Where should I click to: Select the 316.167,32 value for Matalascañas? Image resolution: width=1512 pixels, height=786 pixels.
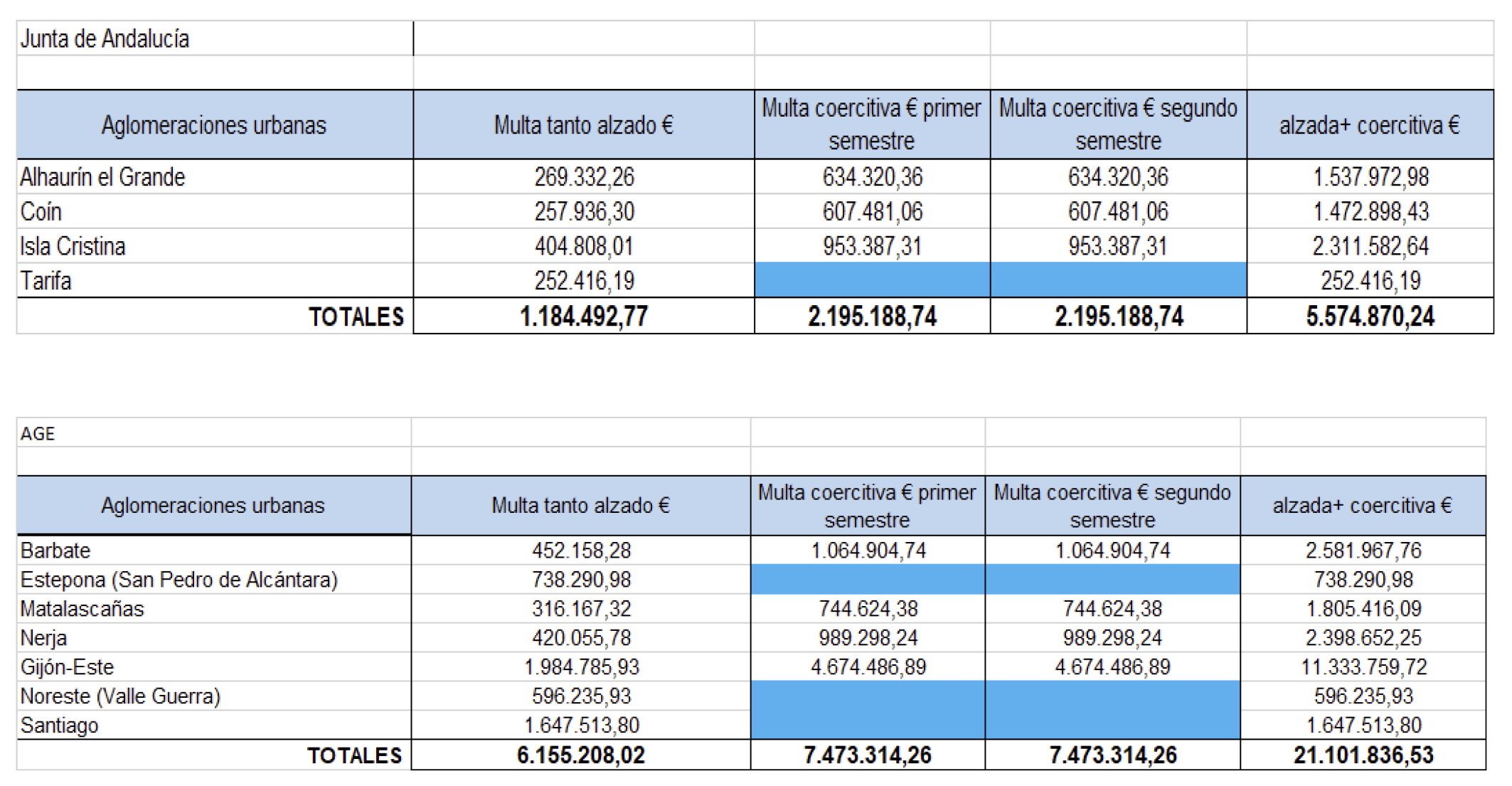tap(581, 609)
